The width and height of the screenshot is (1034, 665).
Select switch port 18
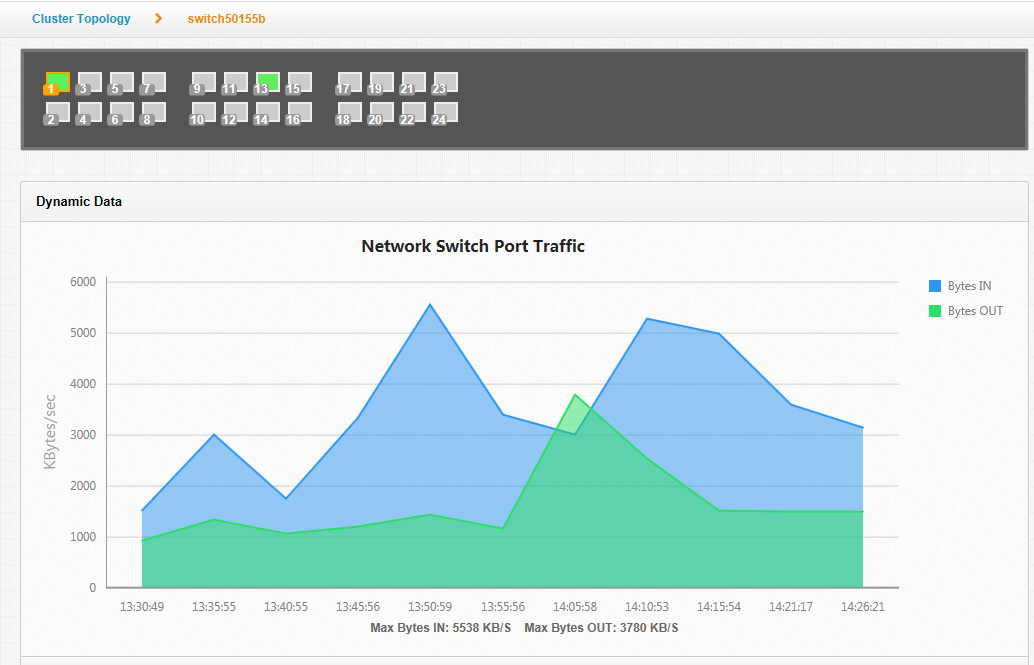pyautogui.click(x=350, y=113)
